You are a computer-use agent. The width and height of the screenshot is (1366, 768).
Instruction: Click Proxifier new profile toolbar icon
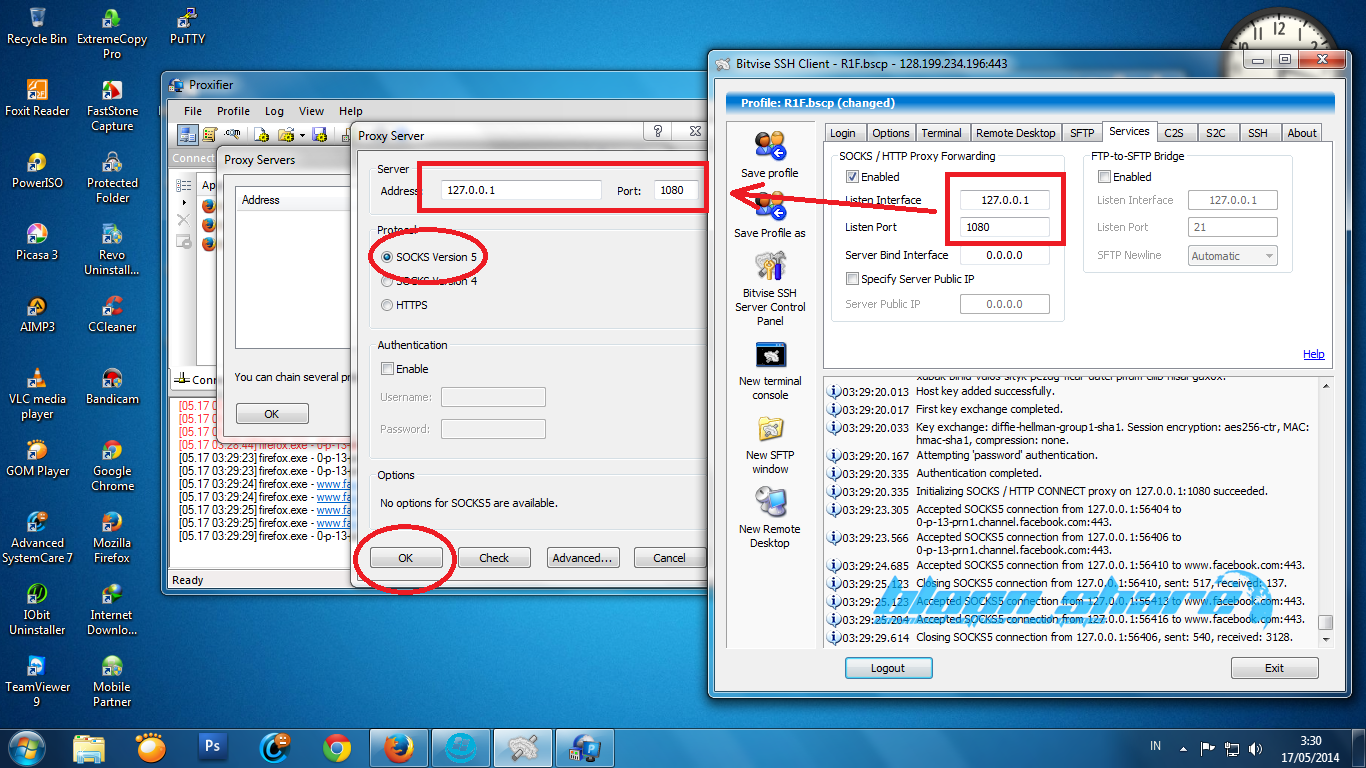[x=262, y=134]
